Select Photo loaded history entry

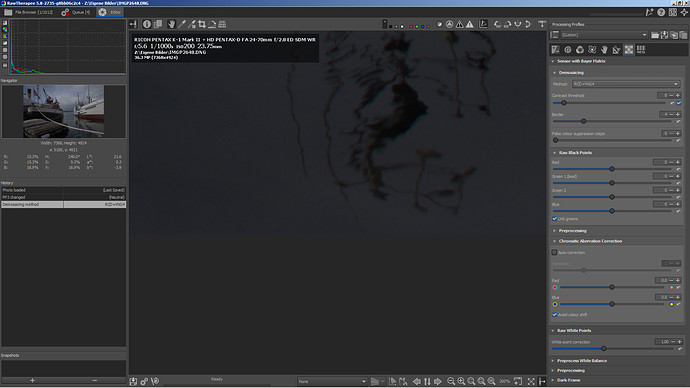[x=63, y=190]
